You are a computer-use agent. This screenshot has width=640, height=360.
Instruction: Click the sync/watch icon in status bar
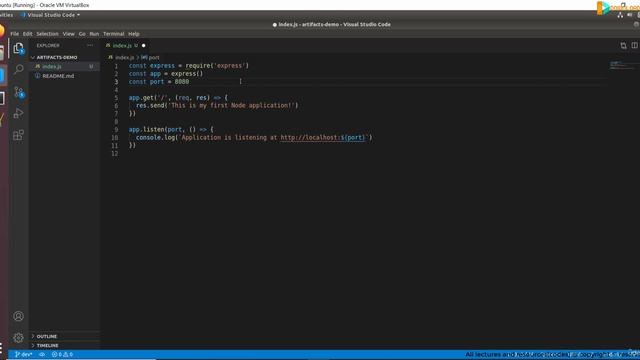[42, 354]
